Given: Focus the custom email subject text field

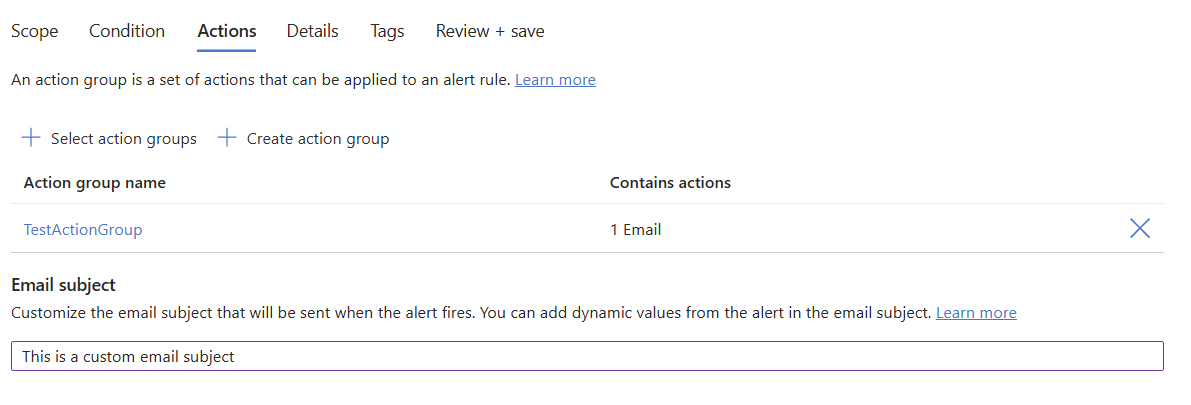Looking at the screenshot, I should point(587,356).
